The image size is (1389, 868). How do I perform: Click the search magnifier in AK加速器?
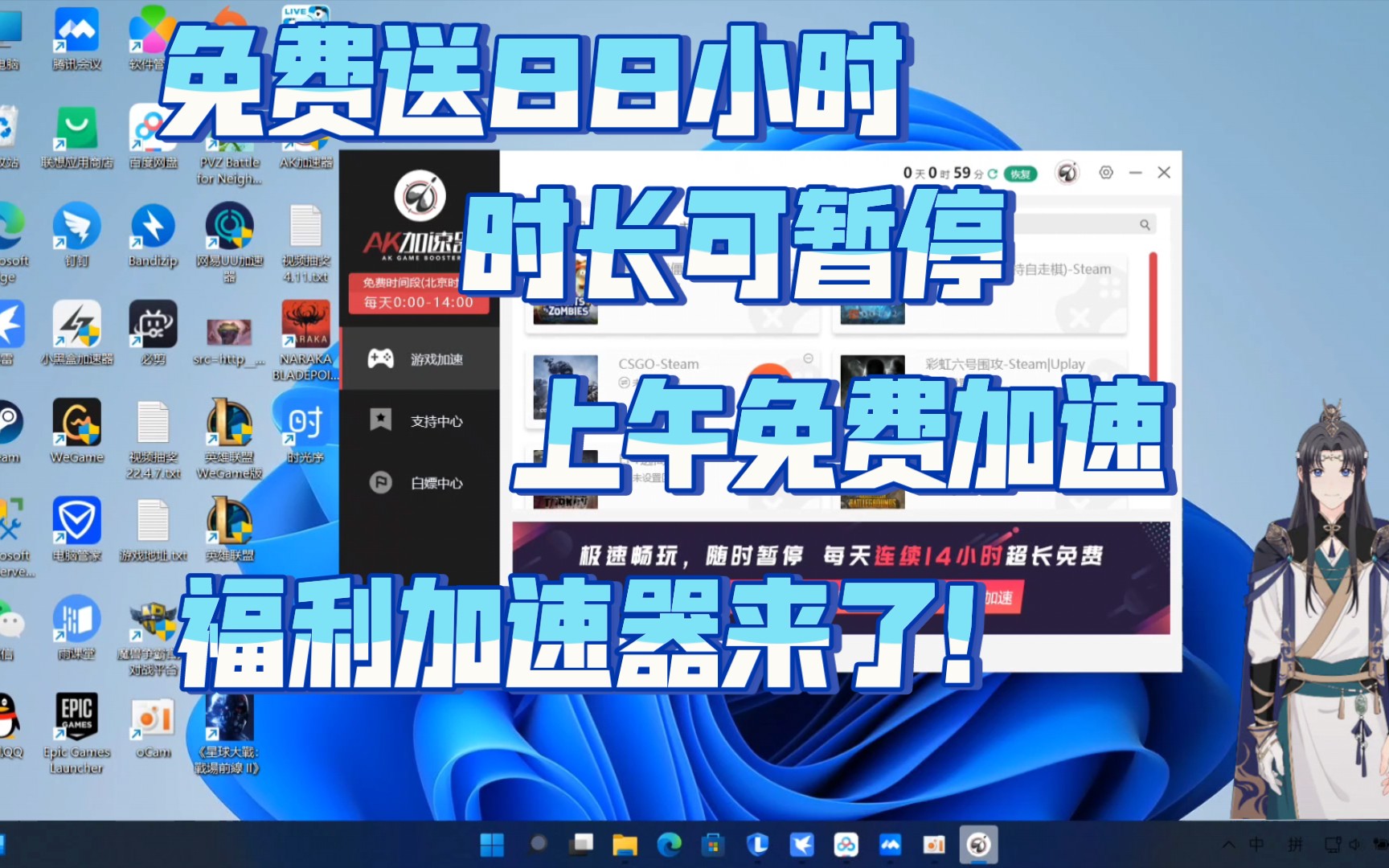pyautogui.click(x=1145, y=225)
